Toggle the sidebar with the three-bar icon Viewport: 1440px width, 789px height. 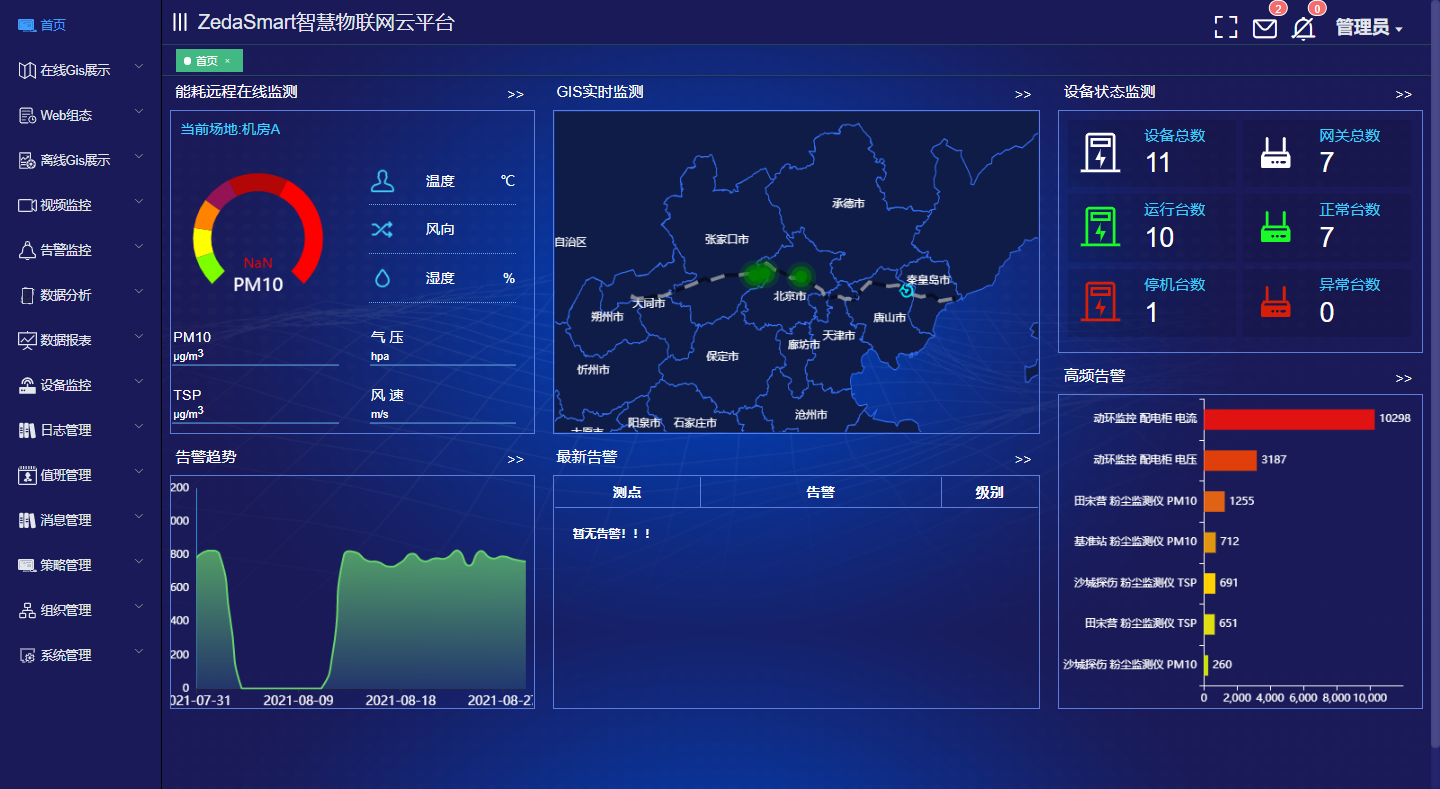pyautogui.click(x=180, y=22)
